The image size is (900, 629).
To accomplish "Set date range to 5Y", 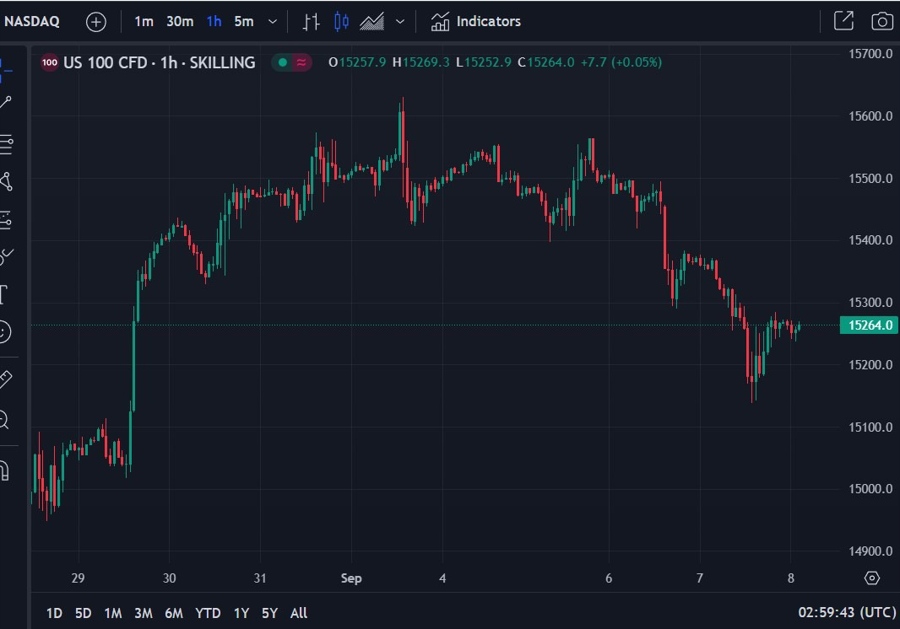I will pos(270,613).
